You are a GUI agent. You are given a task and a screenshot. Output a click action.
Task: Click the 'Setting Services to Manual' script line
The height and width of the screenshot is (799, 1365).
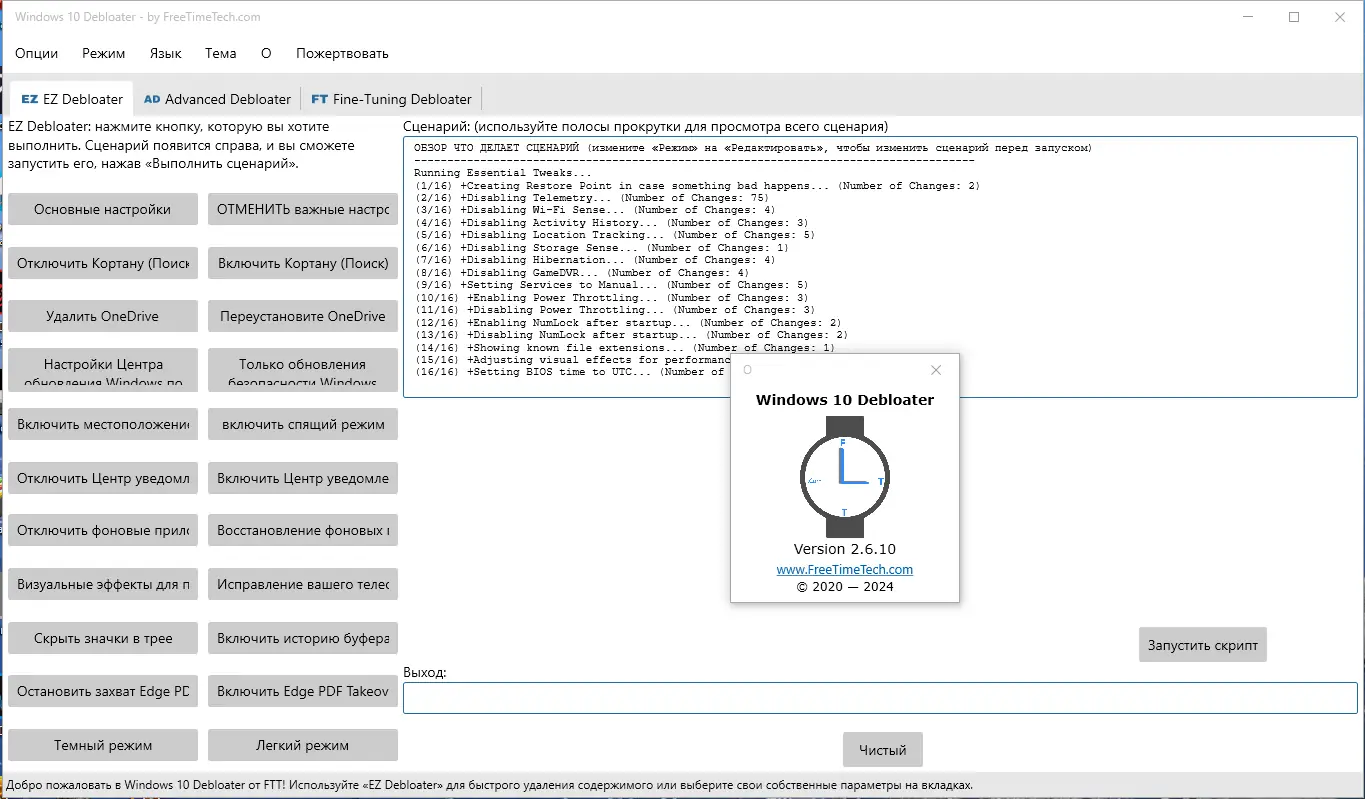[611, 286]
